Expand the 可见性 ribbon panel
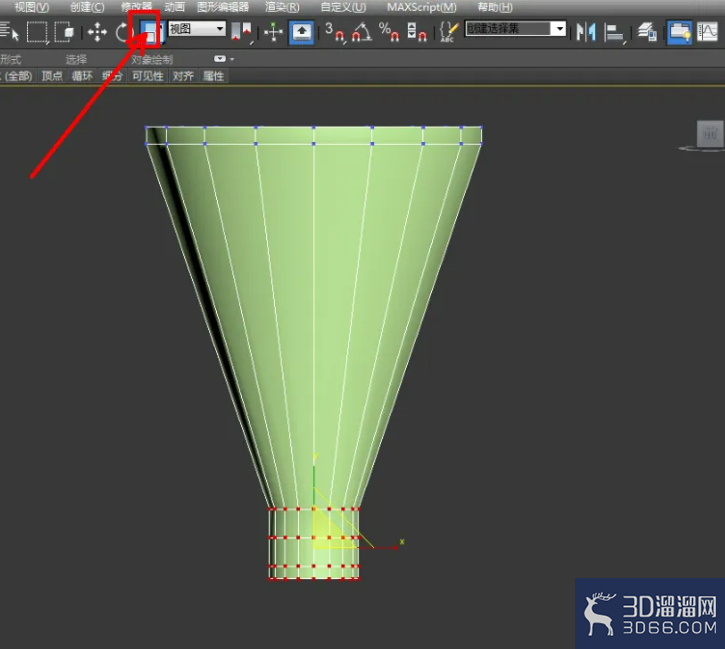Image resolution: width=725 pixels, height=649 pixels. tap(148, 76)
